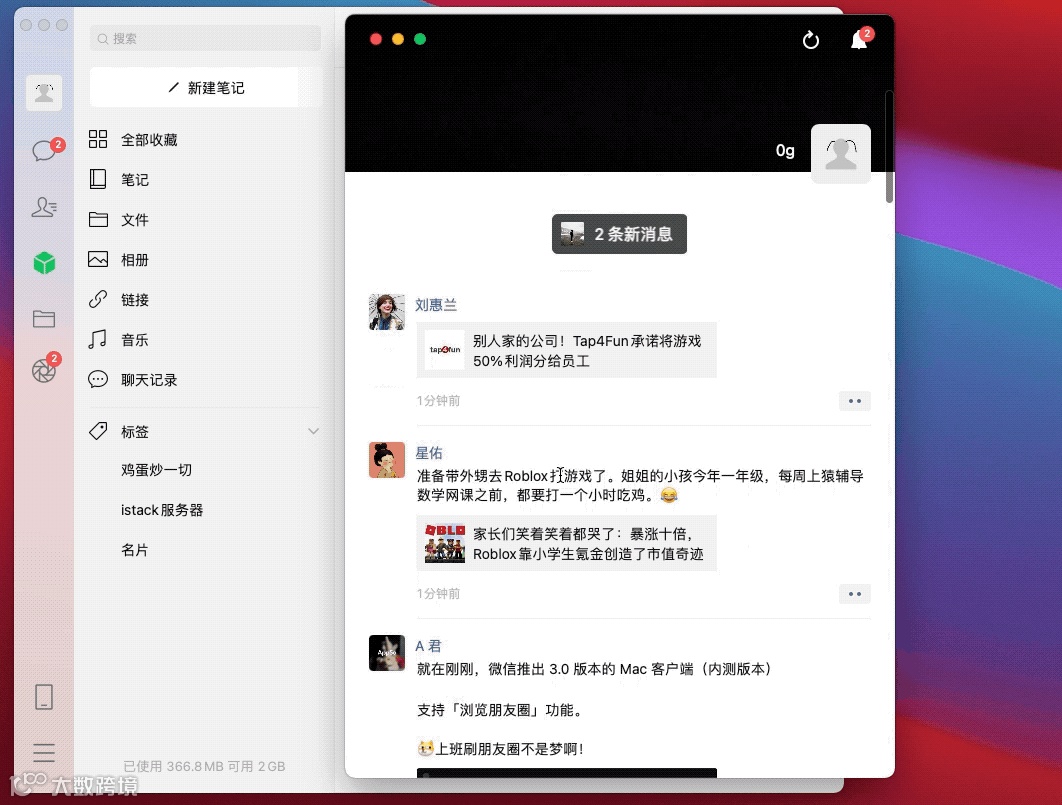Click A 君's avatar

click(387, 653)
